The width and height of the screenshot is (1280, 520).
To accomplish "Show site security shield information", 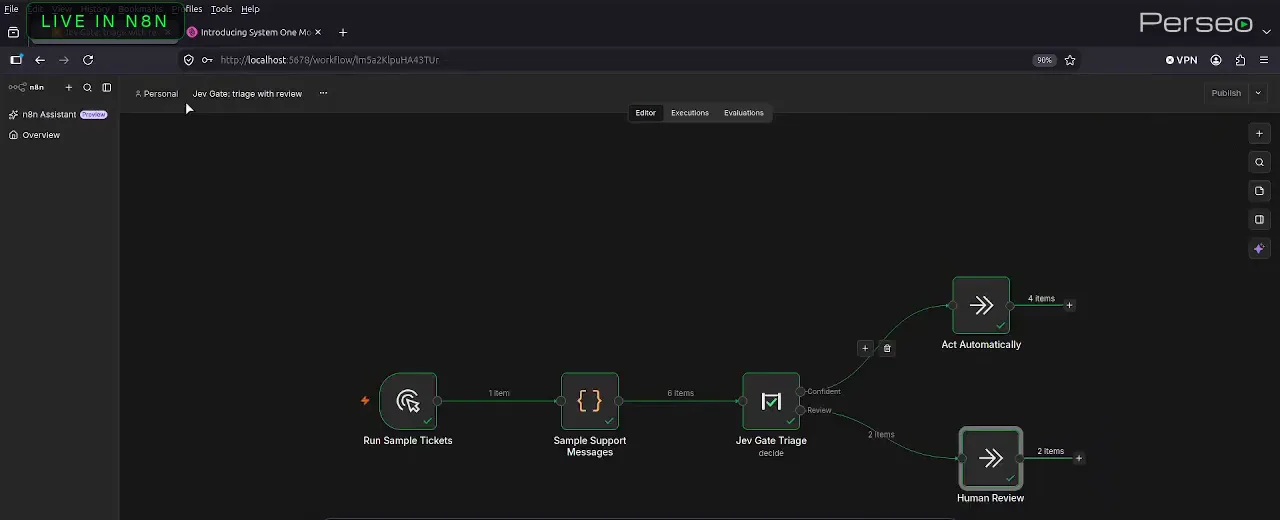I will click(189, 60).
